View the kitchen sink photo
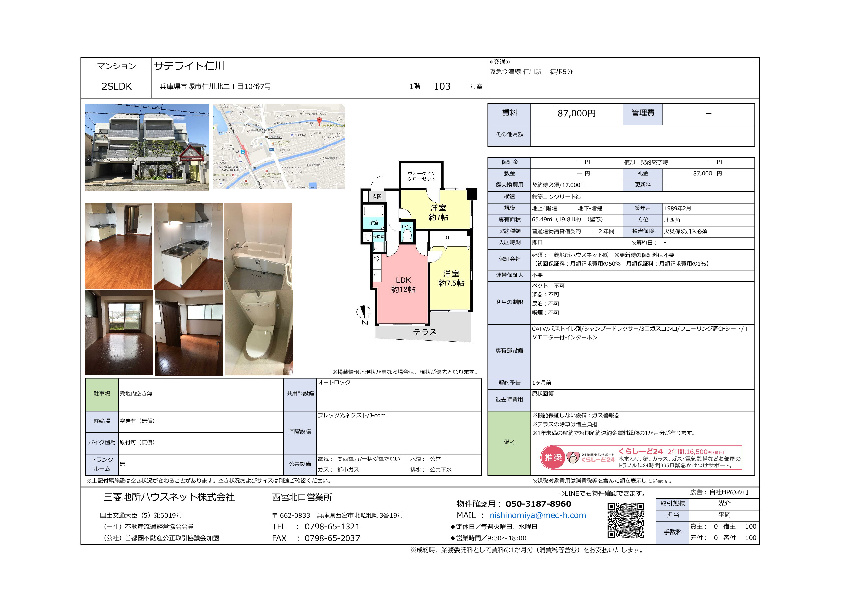The image size is (842, 595). 187,245
